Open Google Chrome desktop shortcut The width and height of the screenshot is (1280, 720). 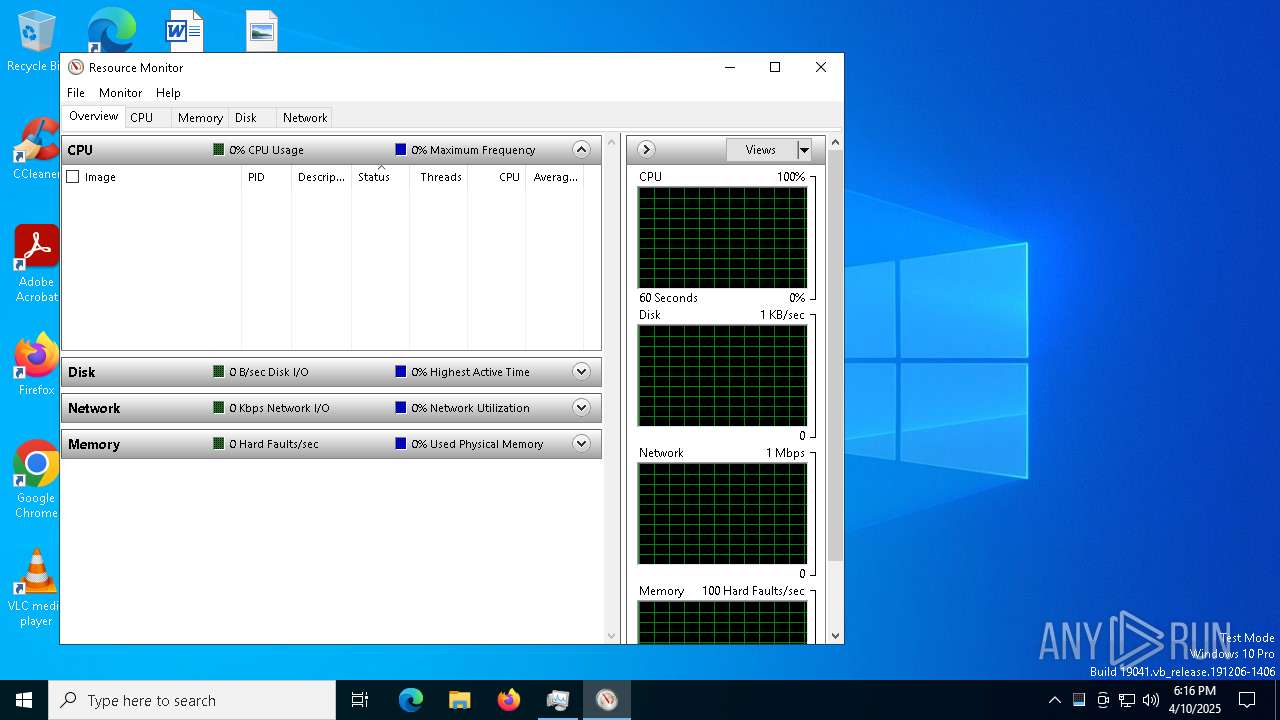click(36, 479)
